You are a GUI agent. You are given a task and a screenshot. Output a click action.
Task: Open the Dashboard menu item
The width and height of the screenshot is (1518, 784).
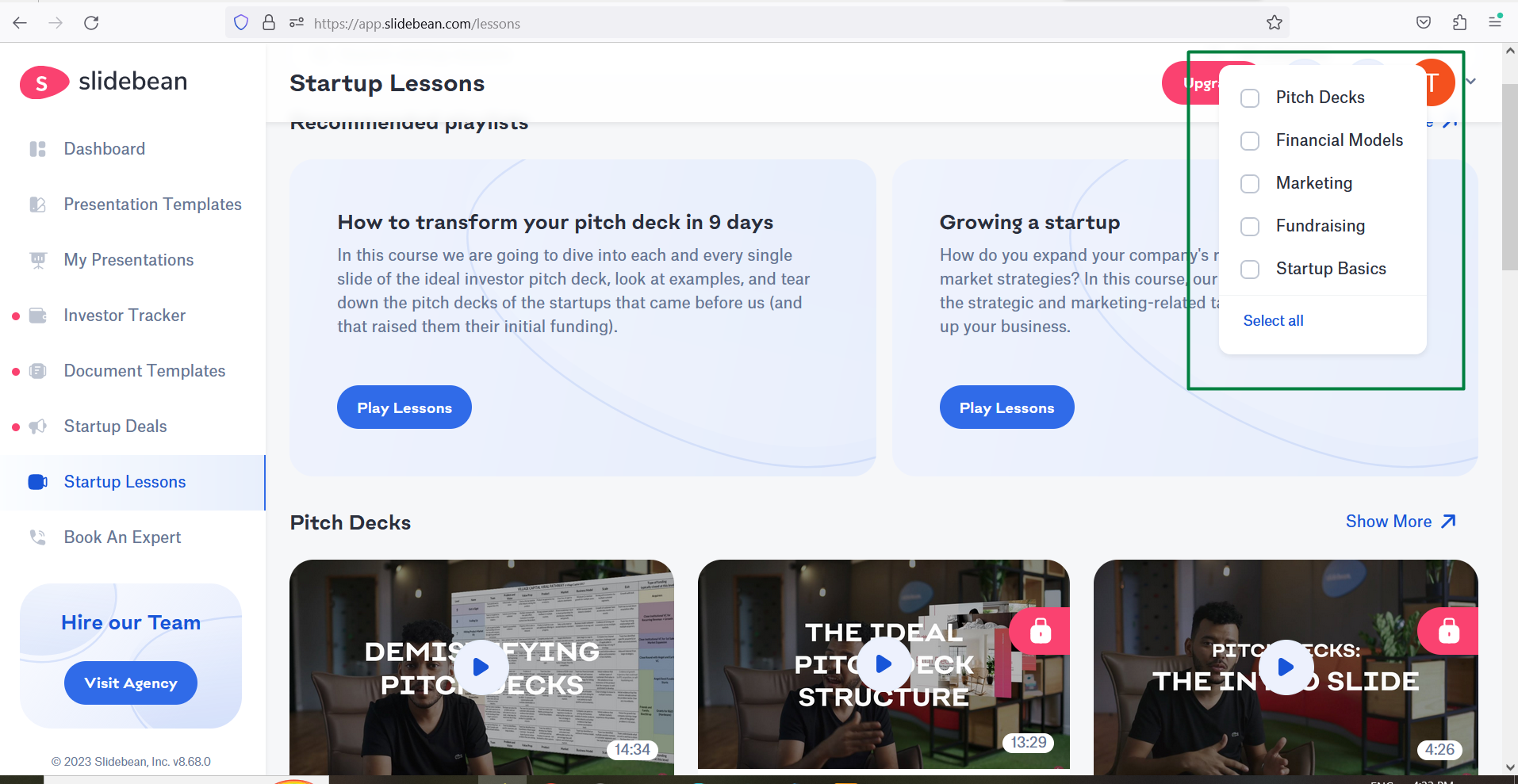click(105, 149)
